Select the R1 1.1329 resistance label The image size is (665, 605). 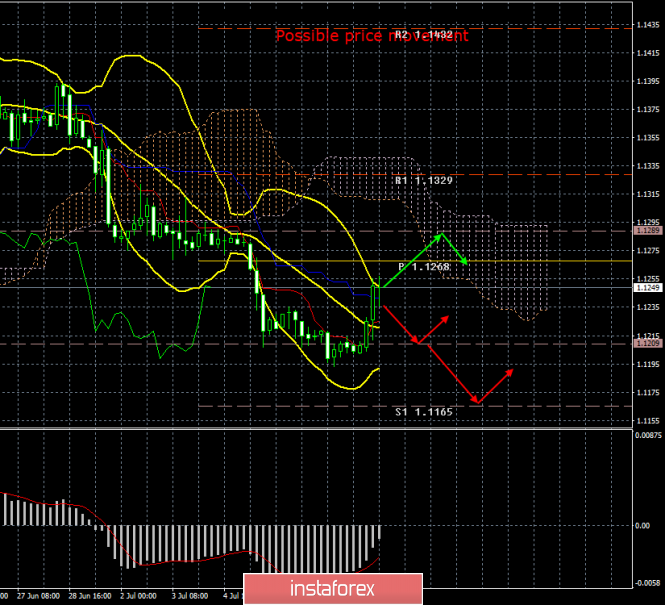coord(424,180)
